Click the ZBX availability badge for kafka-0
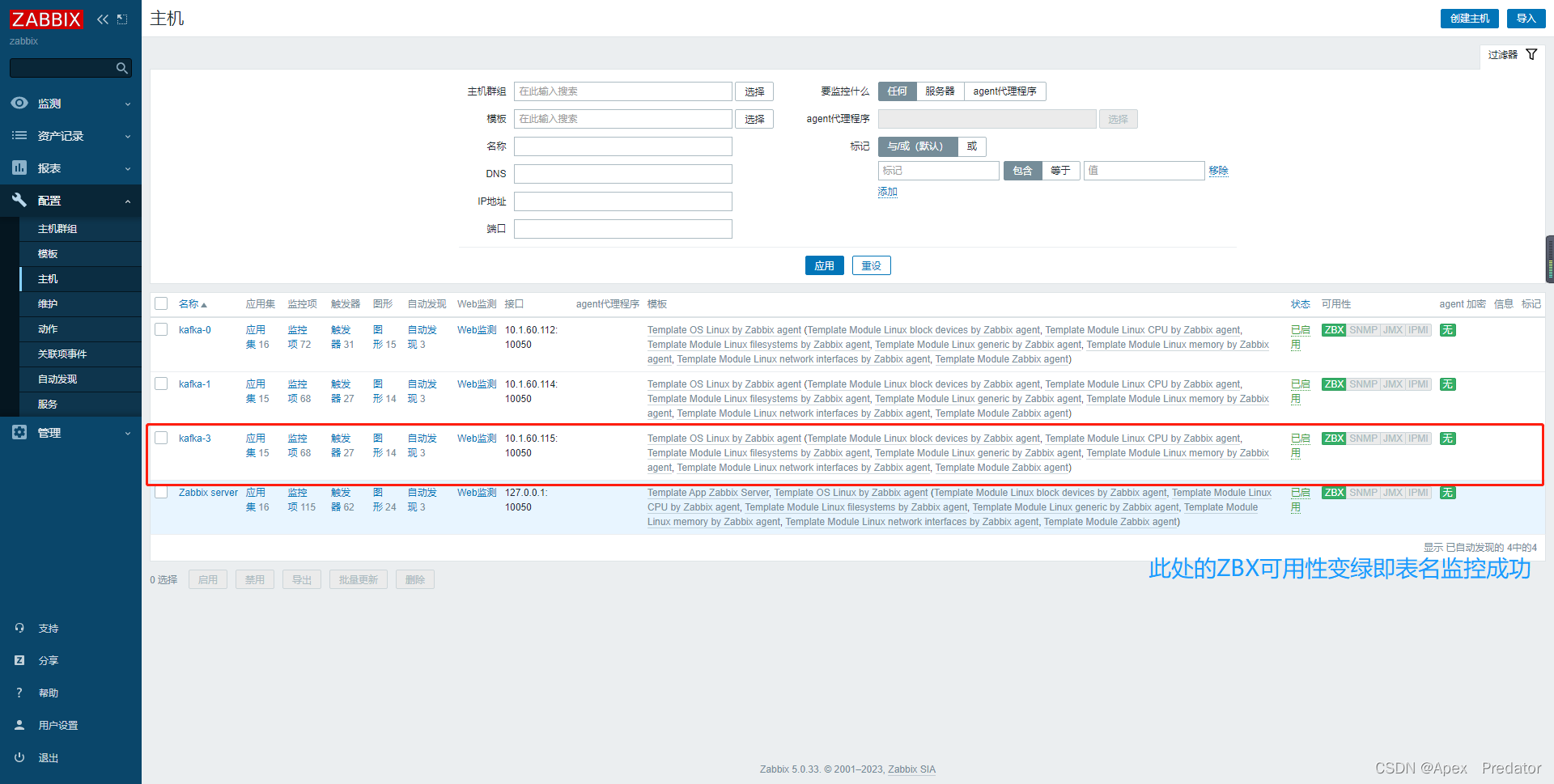Screen dimensions: 1554x784 (x=1334, y=330)
